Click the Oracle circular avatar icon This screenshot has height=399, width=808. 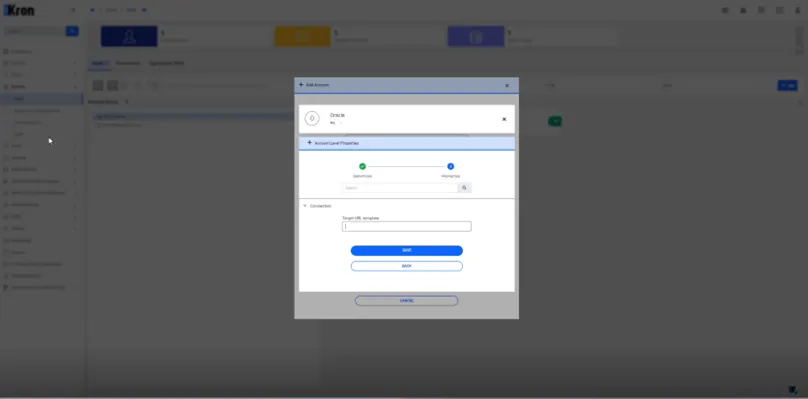point(312,119)
